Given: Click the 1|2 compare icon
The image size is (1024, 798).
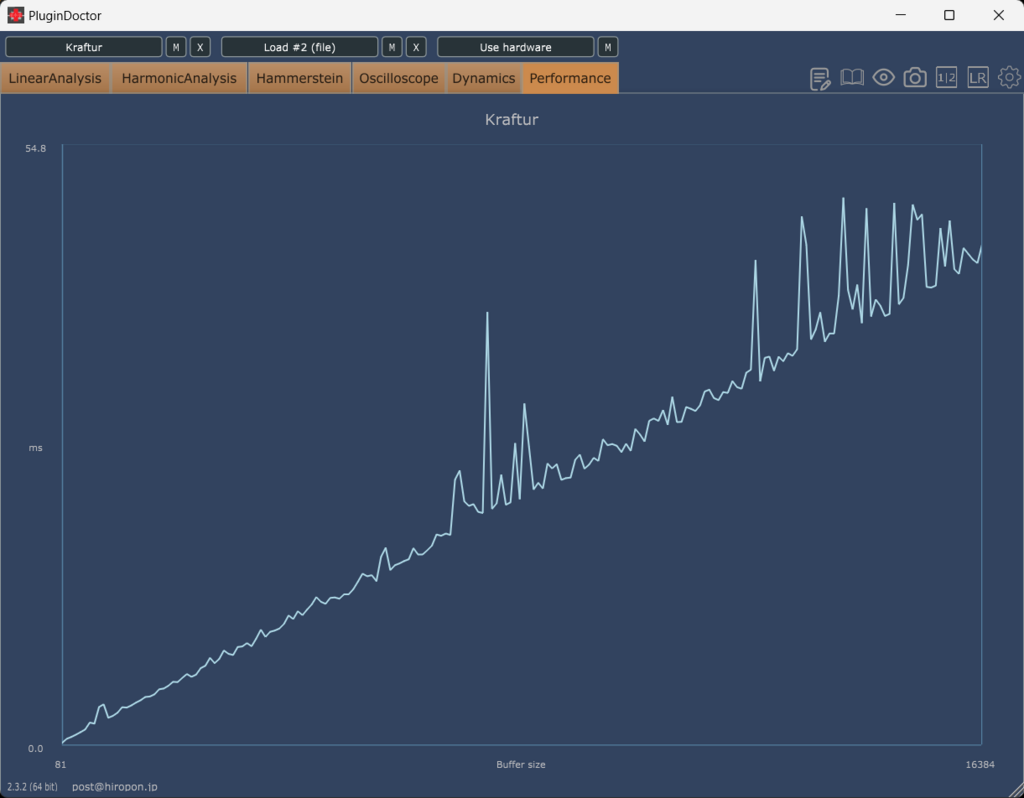Looking at the screenshot, I should pyautogui.click(x=946, y=78).
